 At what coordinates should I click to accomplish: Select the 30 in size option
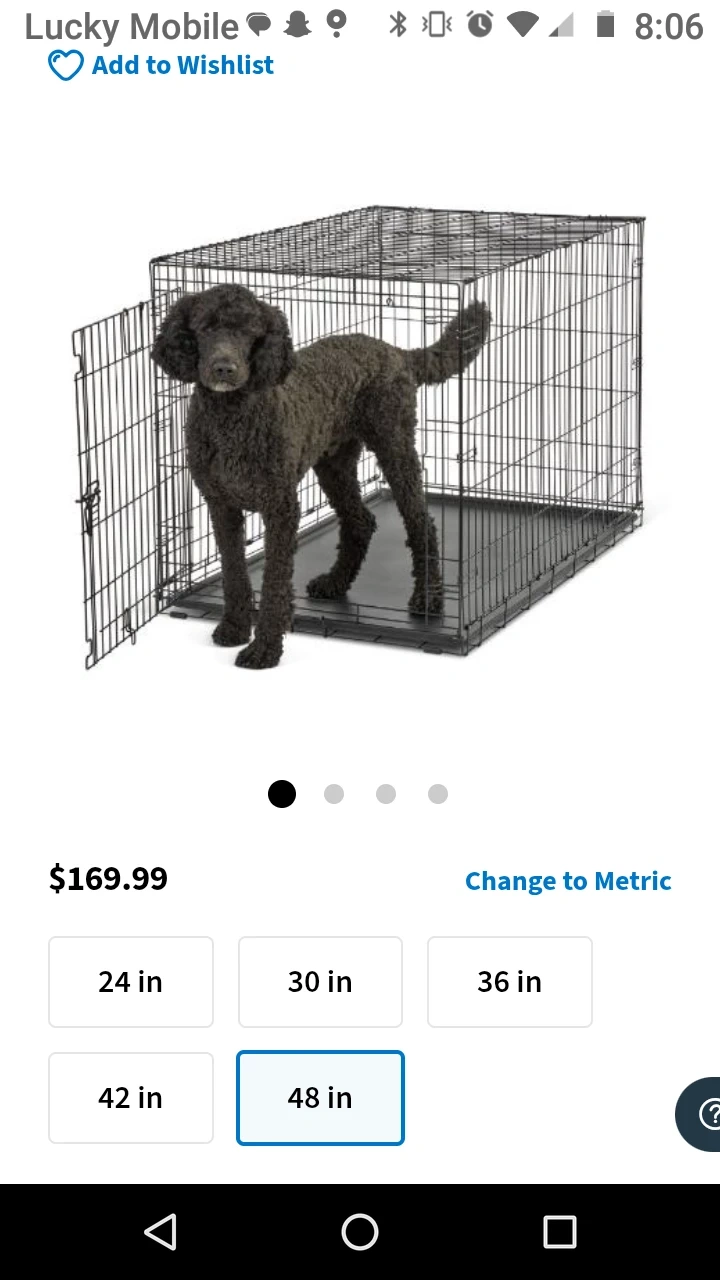point(320,982)
